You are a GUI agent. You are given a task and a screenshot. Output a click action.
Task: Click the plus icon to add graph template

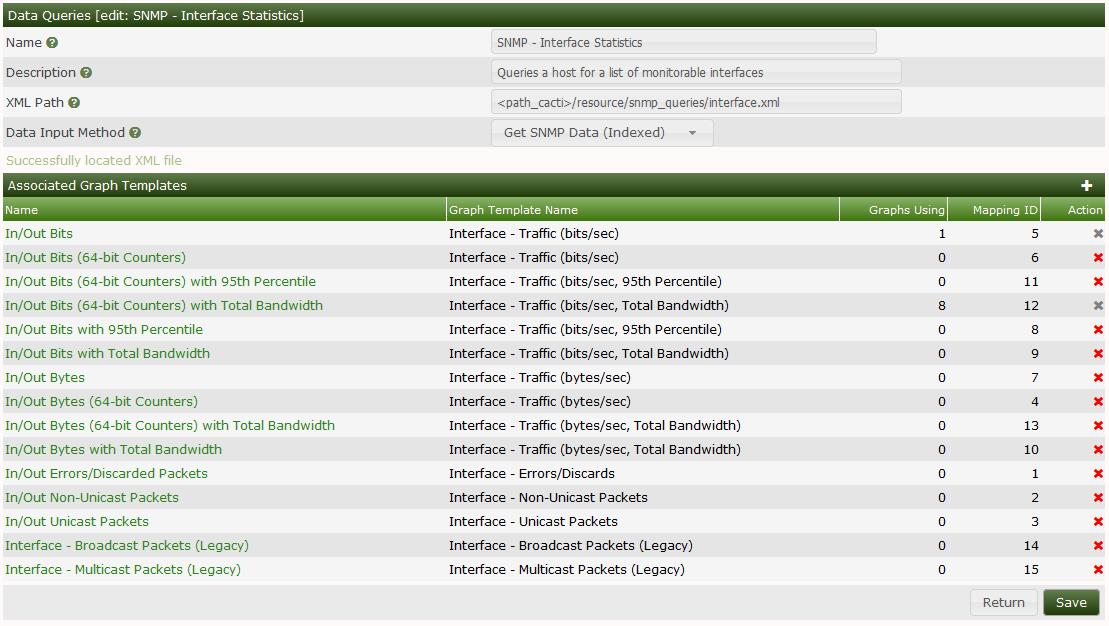pyautogui.click(x=1087, y=185)
